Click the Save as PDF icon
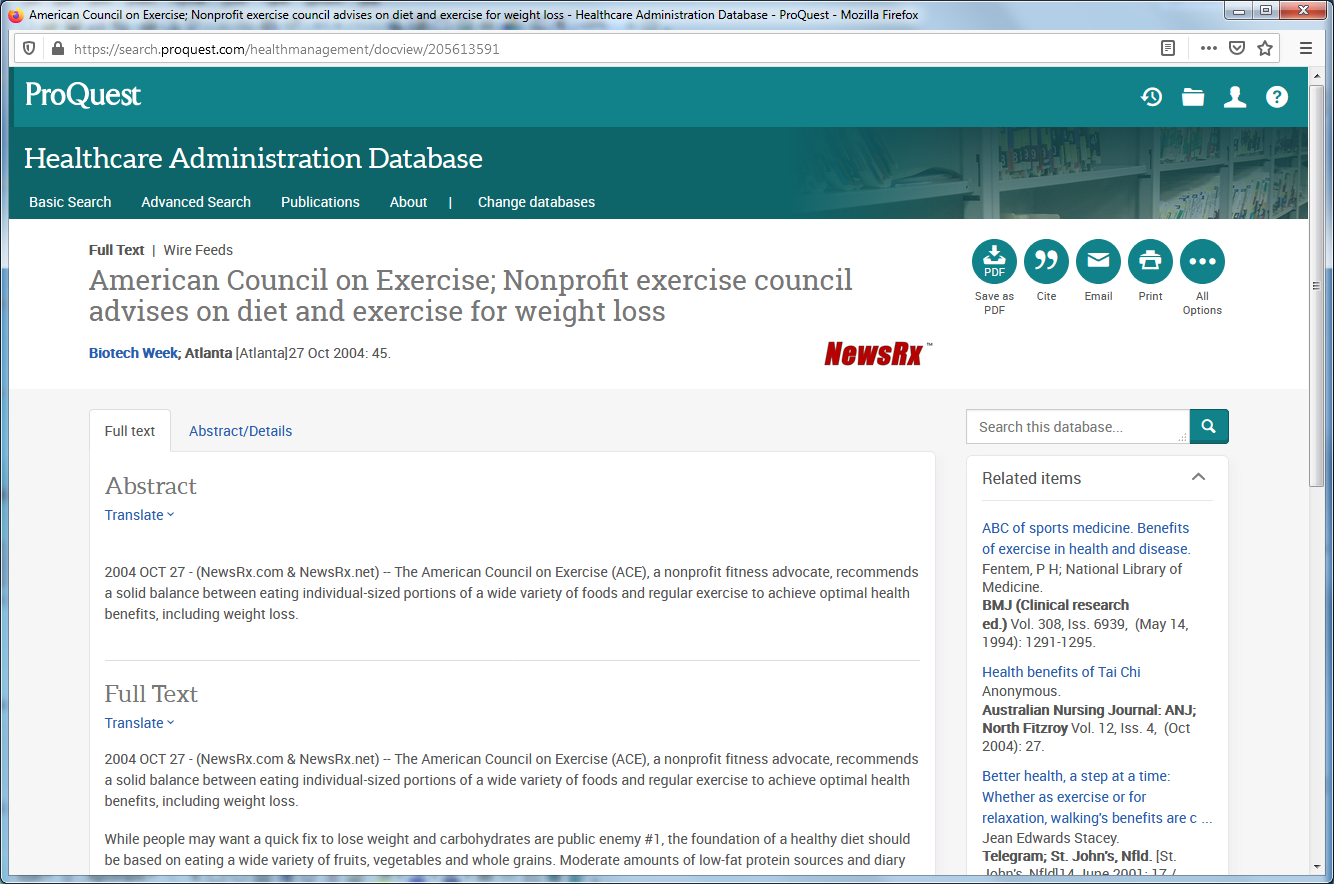The width and height of the screenshot is (1334, 884). (994, 262)
